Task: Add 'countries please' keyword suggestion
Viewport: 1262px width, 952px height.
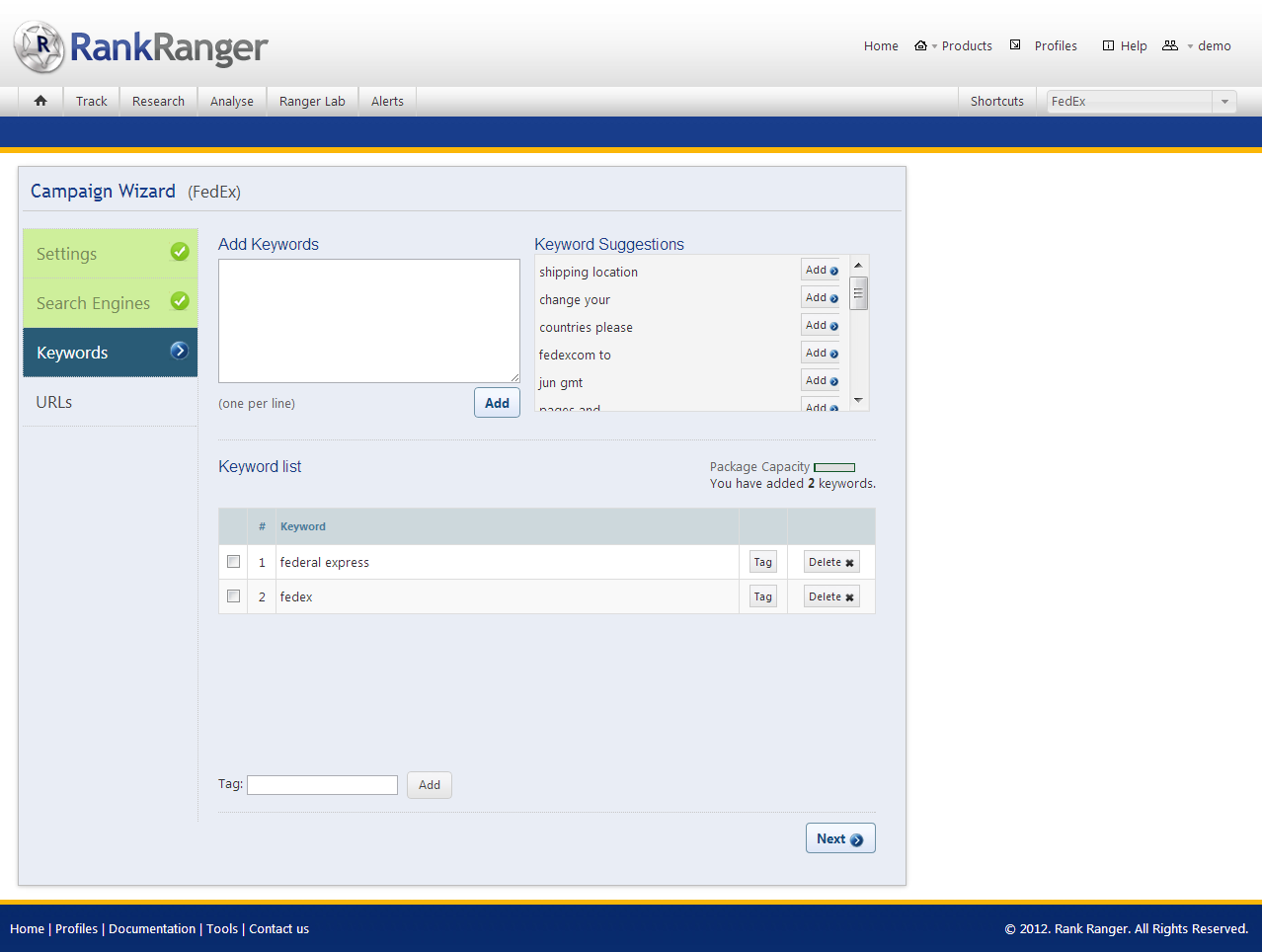Action: click(821, 325)
